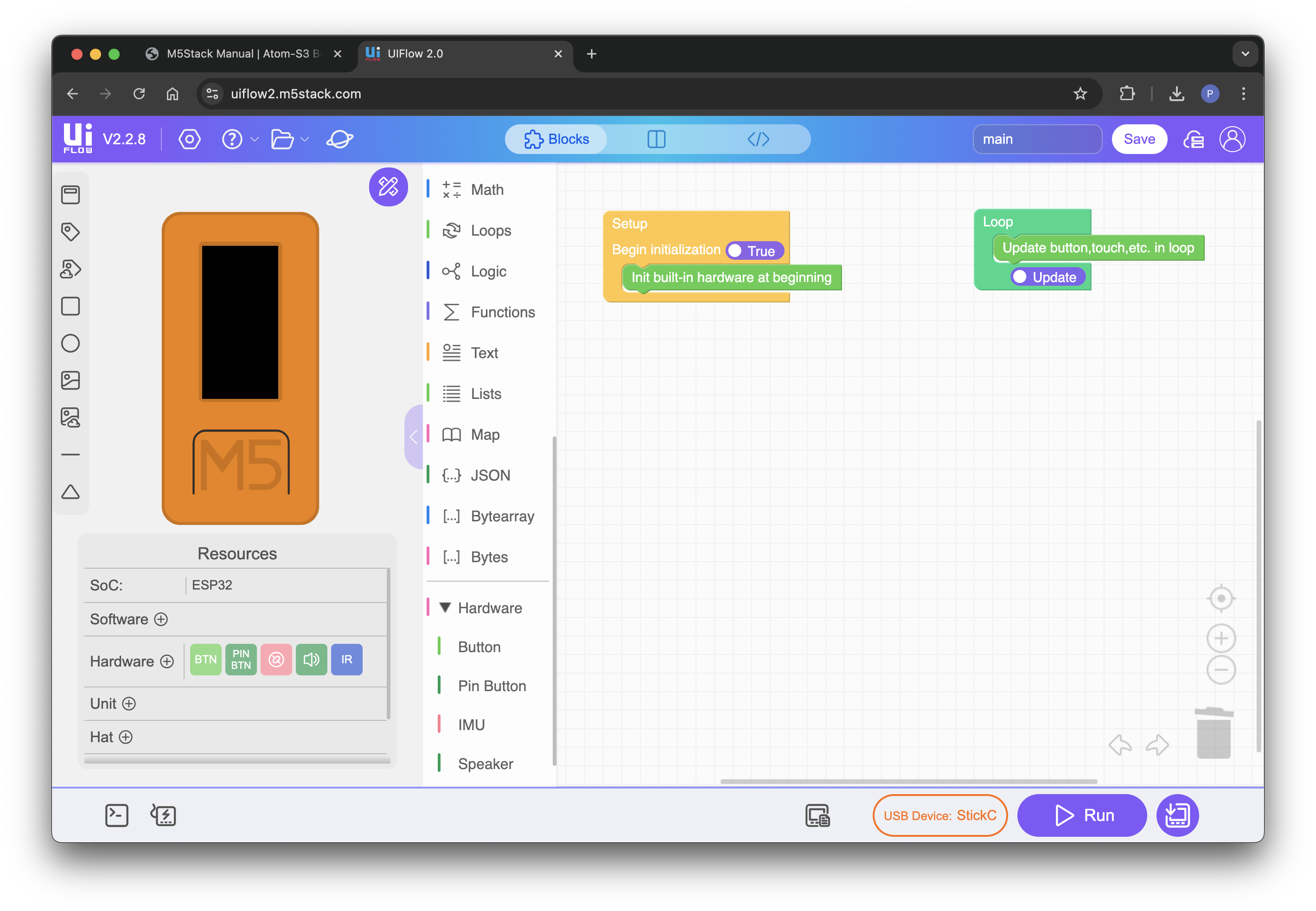Open the Button hardware blocks
This screenshot has height=911, width=1316.
(x=479, y=647)
